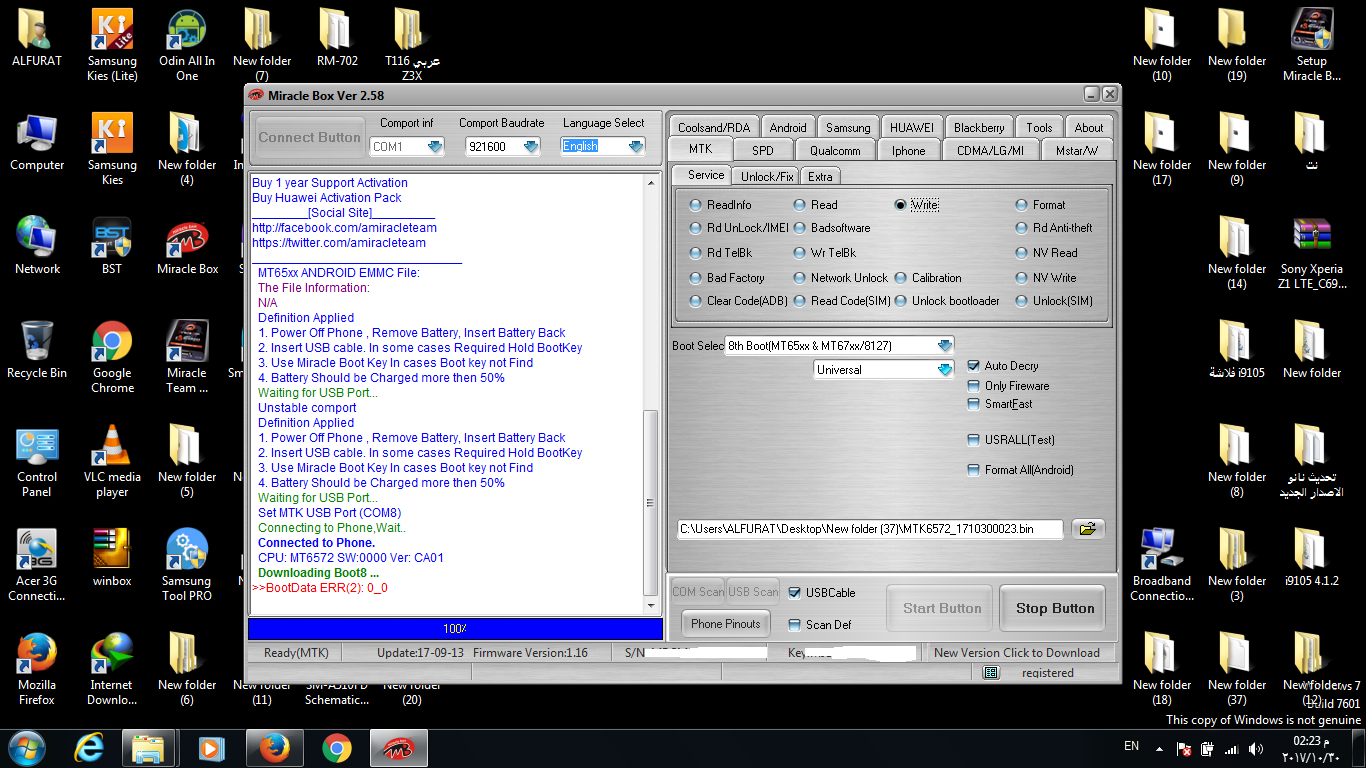
Task: Open the facebook.com/amiracleteam link in the log
Action: tap(344, 228)
